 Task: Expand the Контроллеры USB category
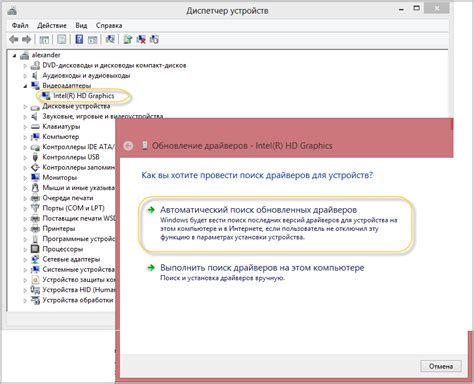tap(25, 158)
